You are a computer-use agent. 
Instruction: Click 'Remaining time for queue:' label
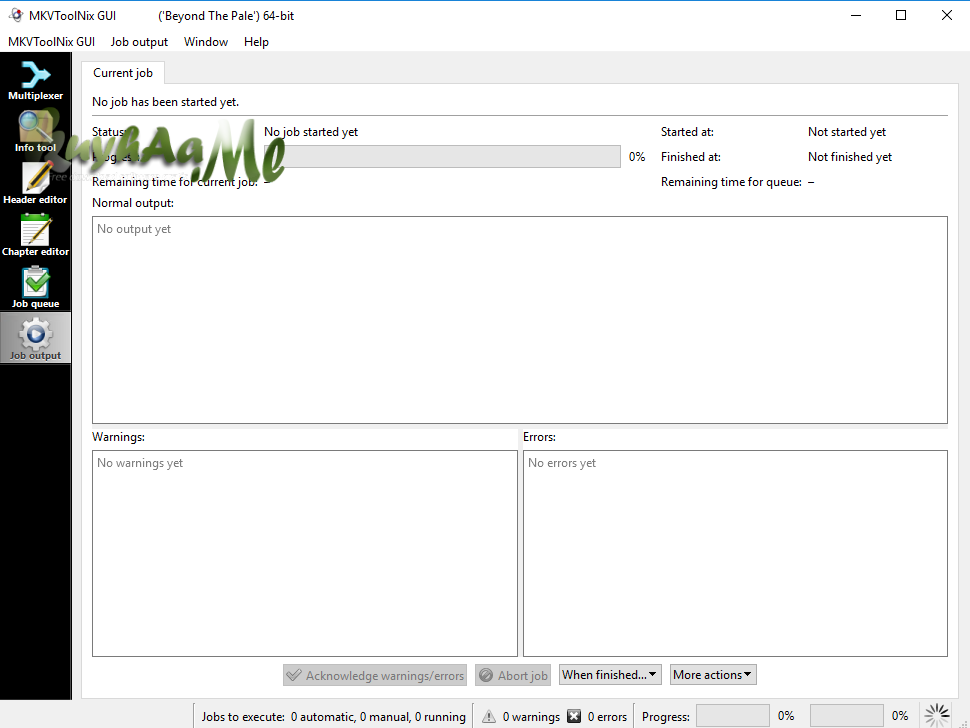coord(731,182)
